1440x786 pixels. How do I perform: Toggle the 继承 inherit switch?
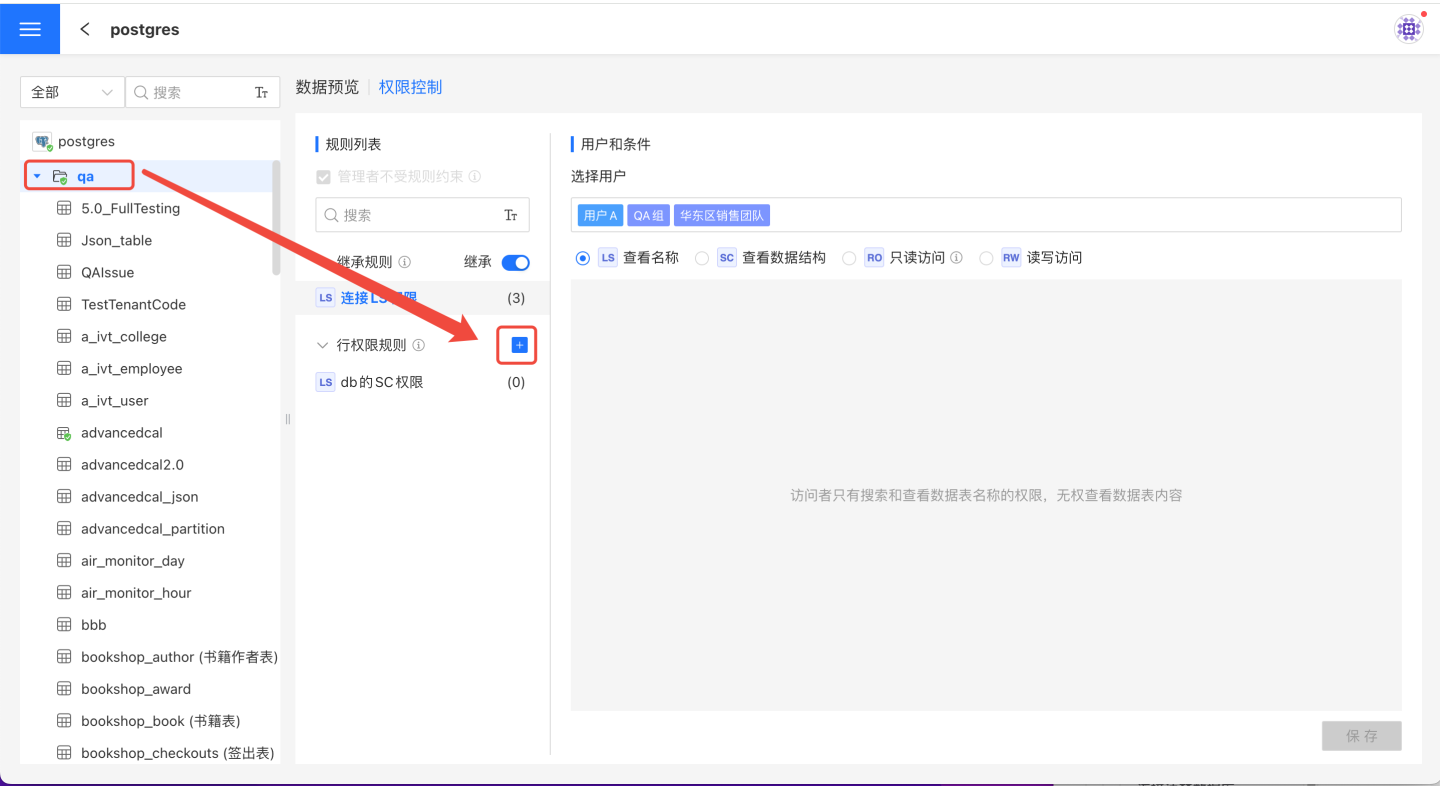pos(515,262)
